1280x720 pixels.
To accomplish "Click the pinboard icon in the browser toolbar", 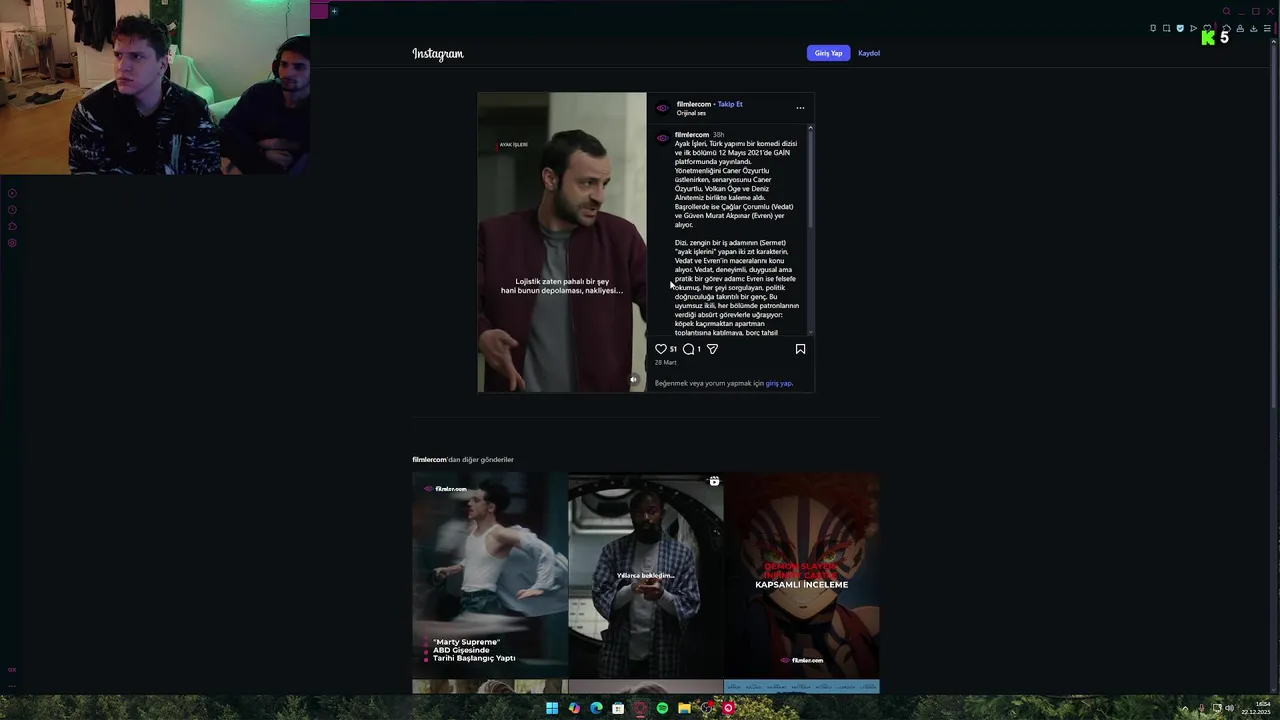I will (1153, 28).
